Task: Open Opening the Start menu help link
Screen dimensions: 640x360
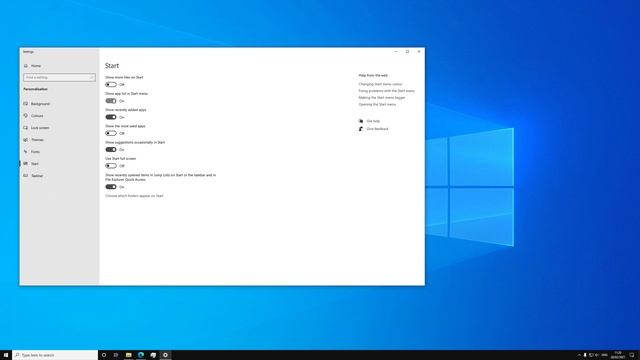Action: pos(377,104)
